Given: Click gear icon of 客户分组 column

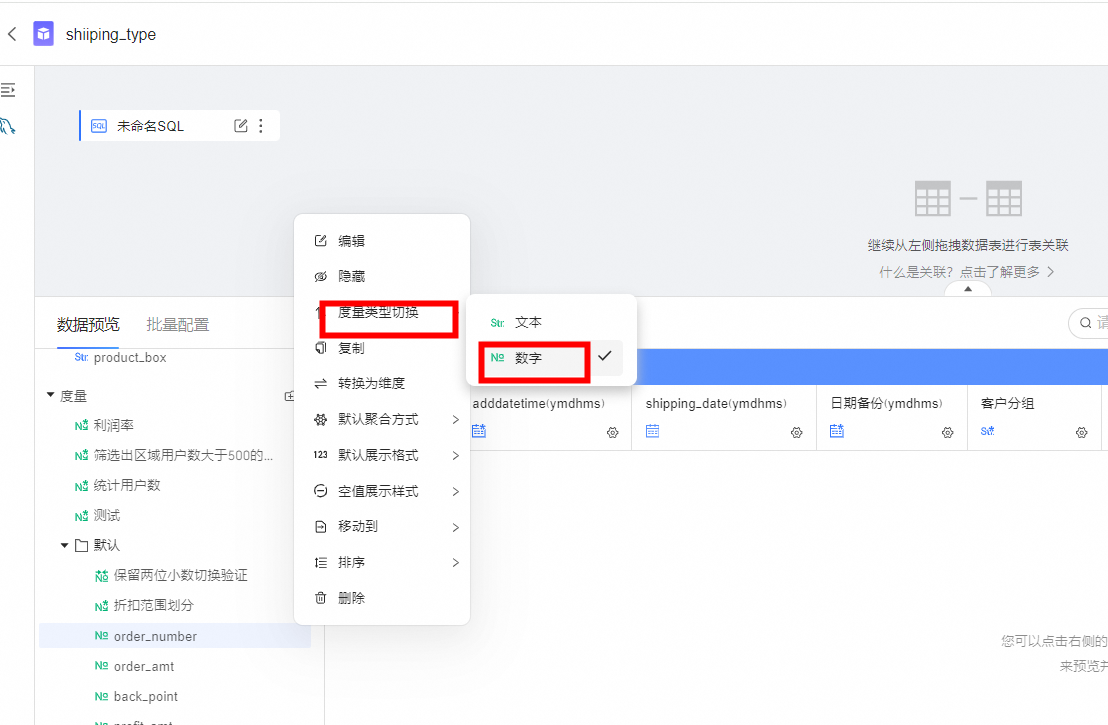Looking at the screenshot, I should [x=1081, y=432].
